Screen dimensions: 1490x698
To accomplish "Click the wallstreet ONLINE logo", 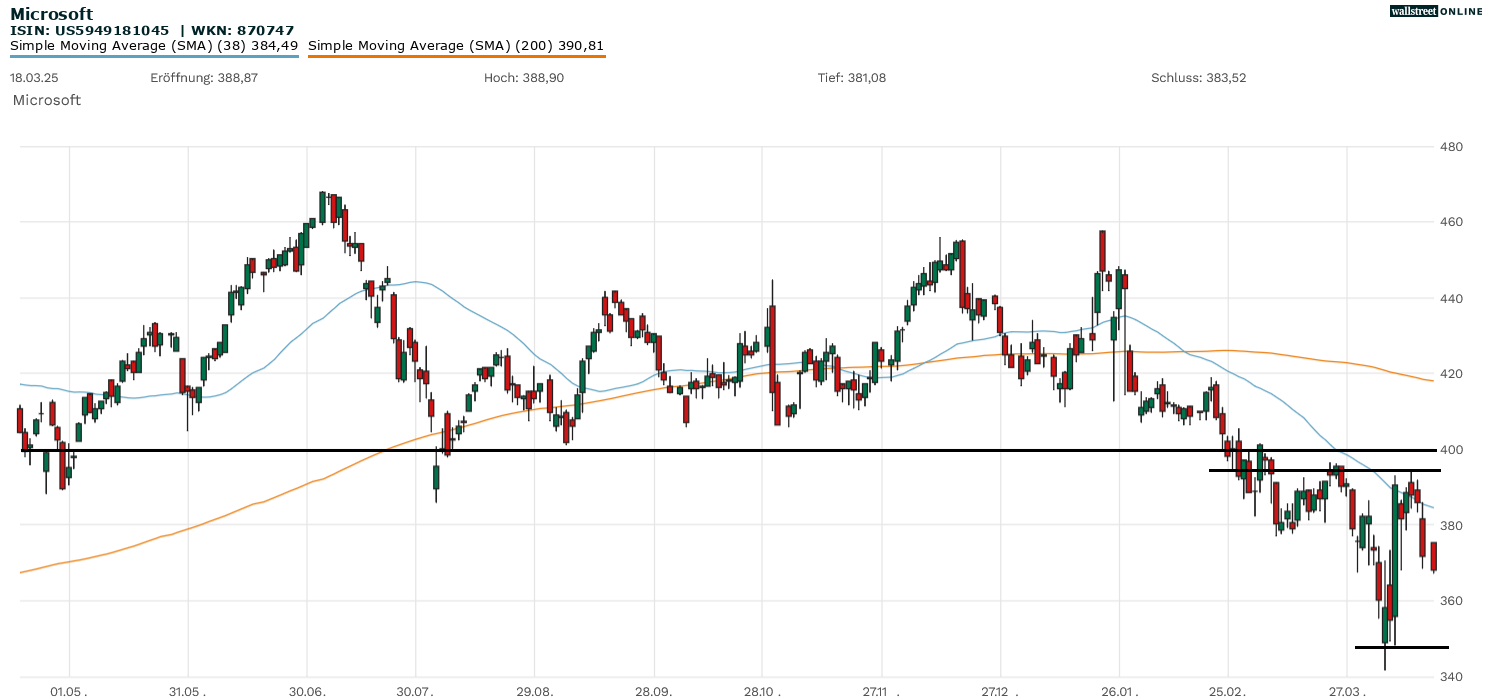I will tap(1436, 11).
